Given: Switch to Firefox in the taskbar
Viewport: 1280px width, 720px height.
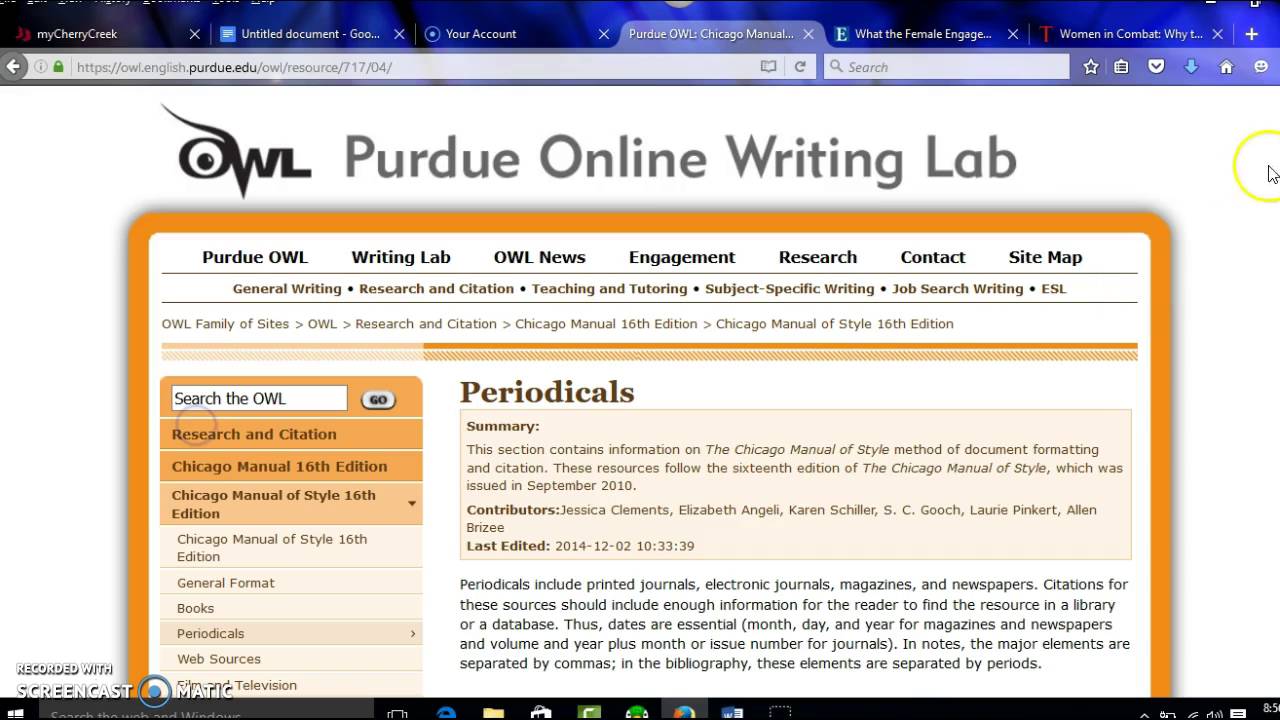Looking at the screenshot, I should (x=684, y=713).
